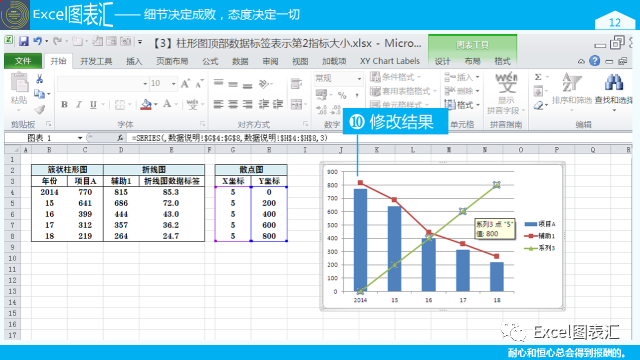Open the fill color paint bucket

146,104
